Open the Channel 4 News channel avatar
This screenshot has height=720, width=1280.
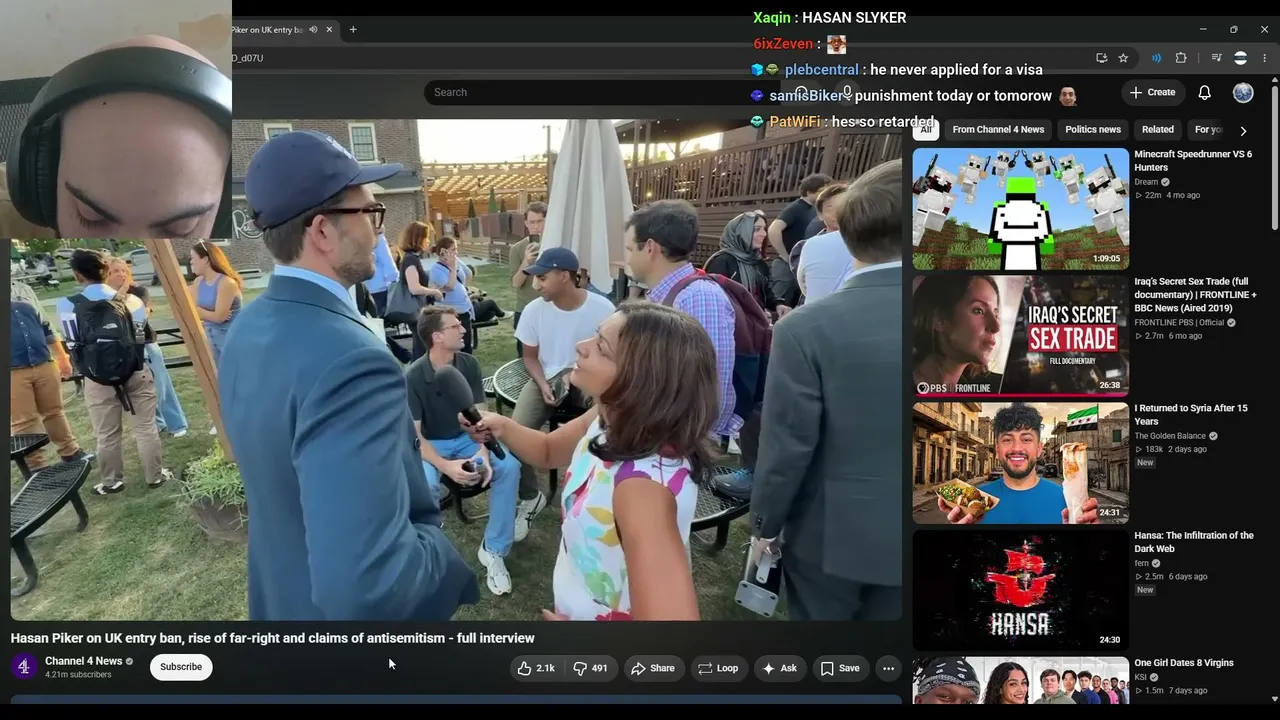[24, 667]
